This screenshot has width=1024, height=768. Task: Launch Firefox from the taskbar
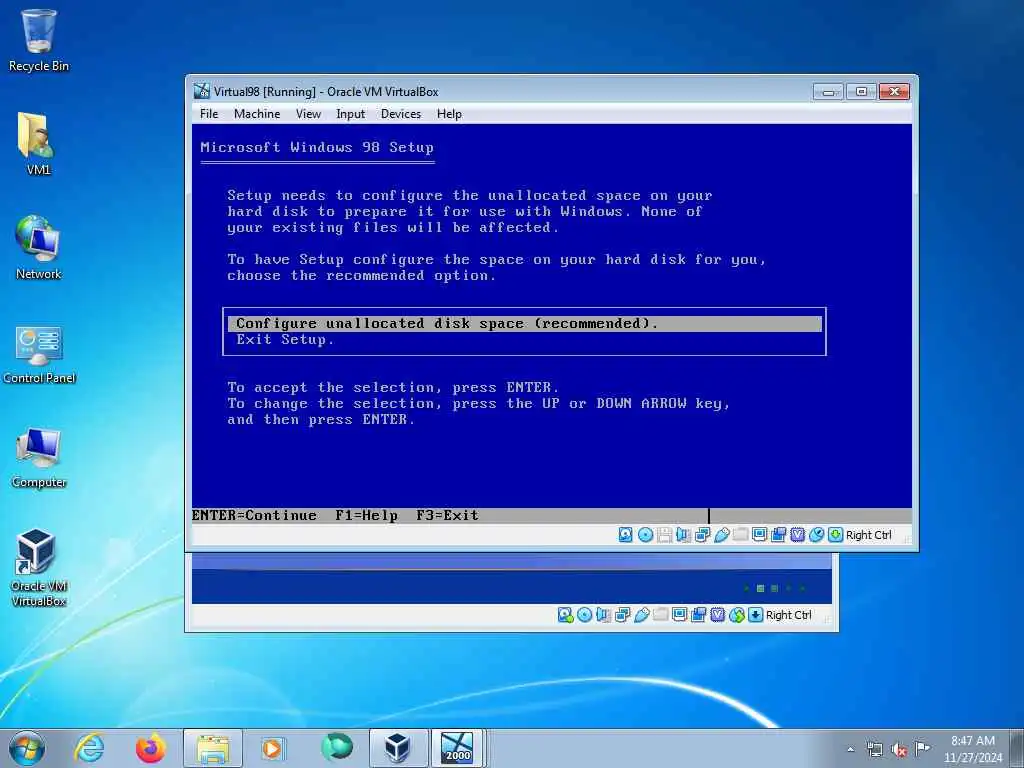click(151, 748)
